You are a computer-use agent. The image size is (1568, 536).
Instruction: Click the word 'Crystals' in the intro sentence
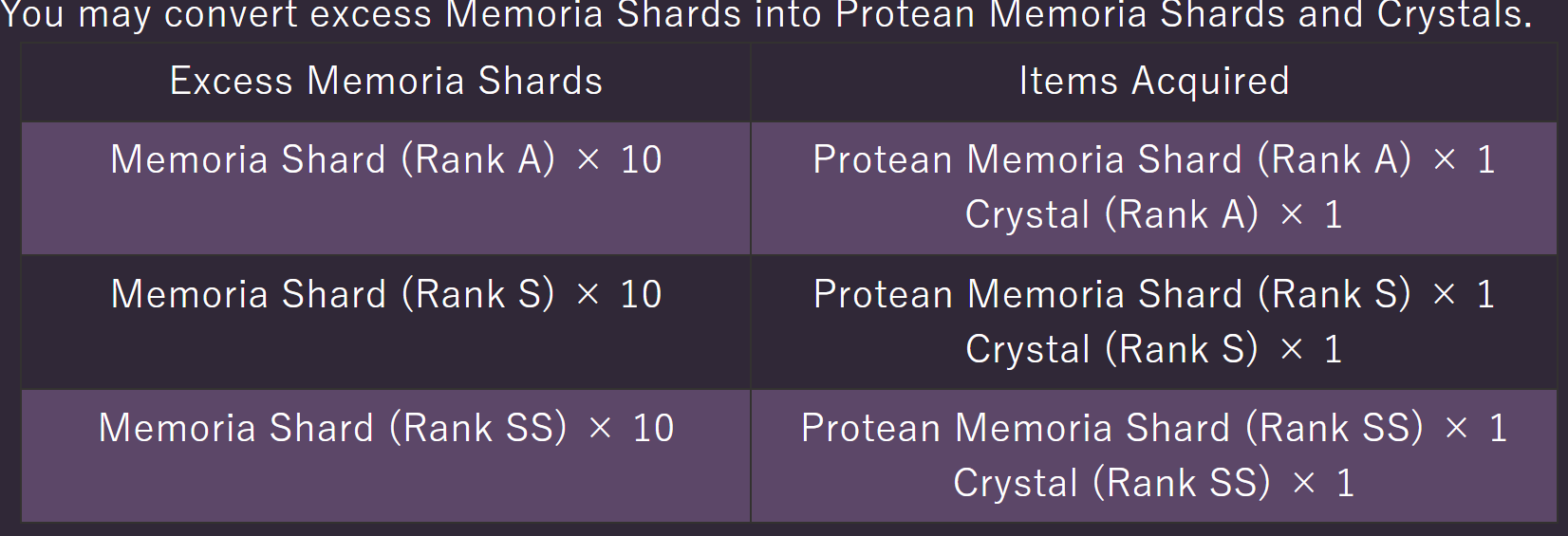(x=1452, y=15)
